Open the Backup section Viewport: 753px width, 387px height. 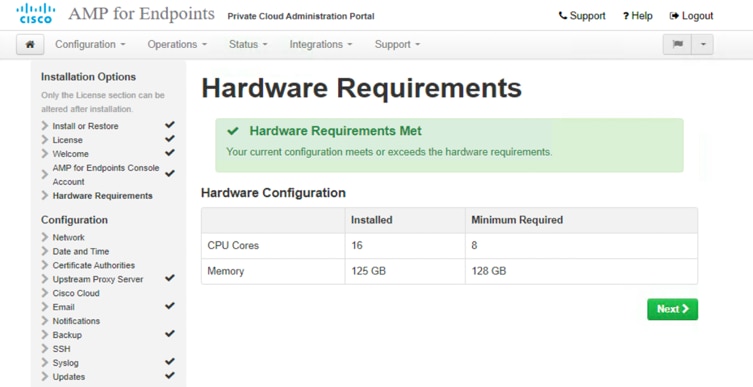click(67, 335)
